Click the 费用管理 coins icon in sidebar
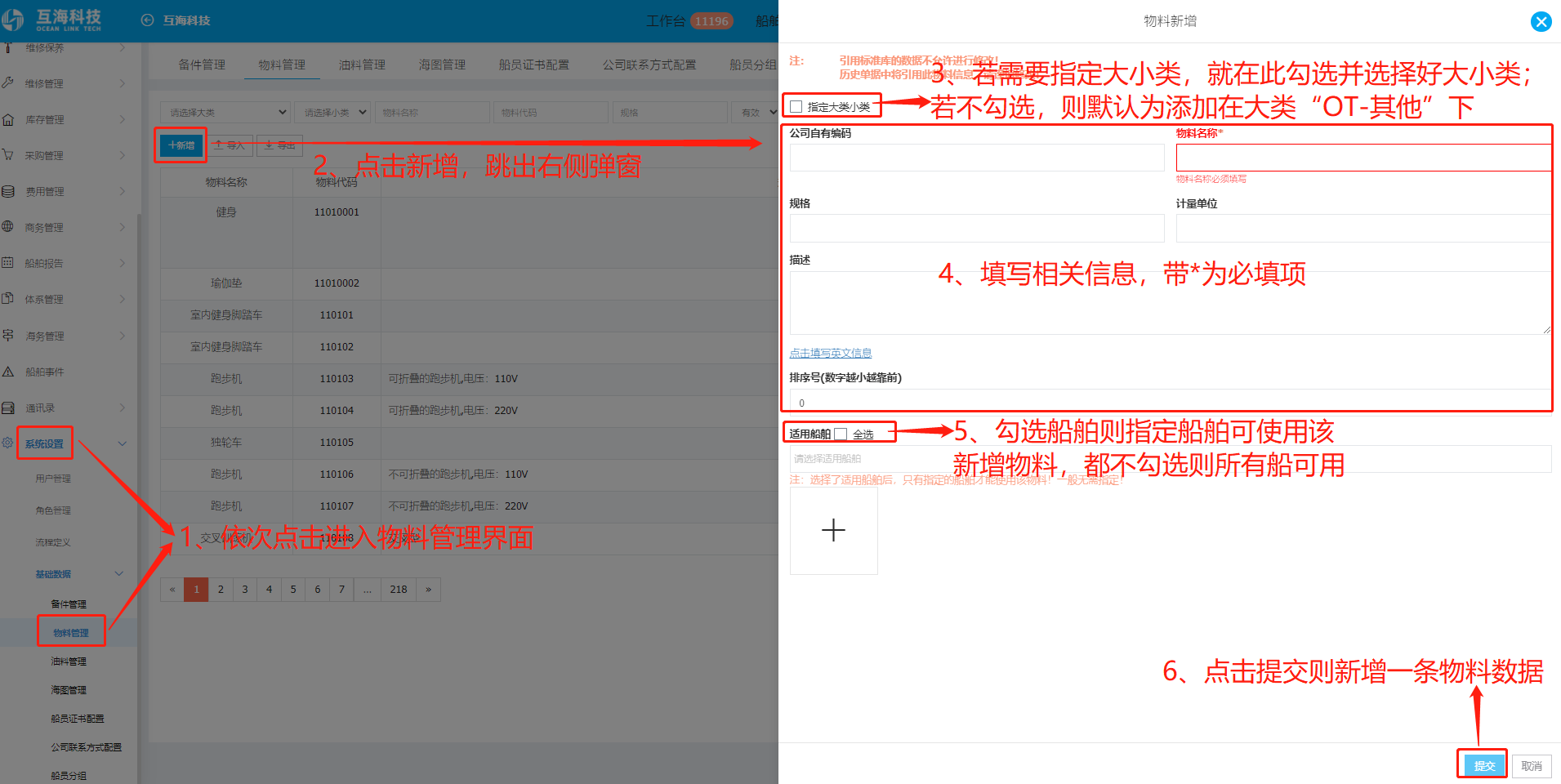The width and height of the screenshot is (1561, 784). (8, 191)
